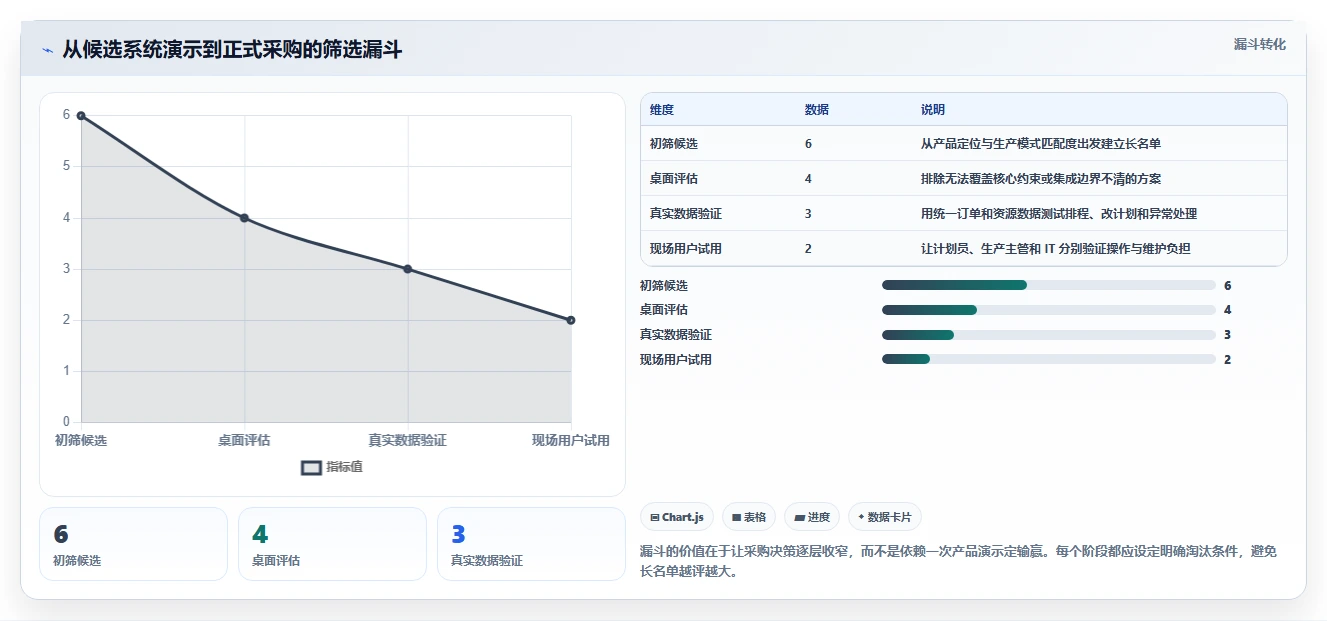Select the 现场用户试用 data point on chart
The width and height of the screenshot is (1327, 621).
click(570, 320)
